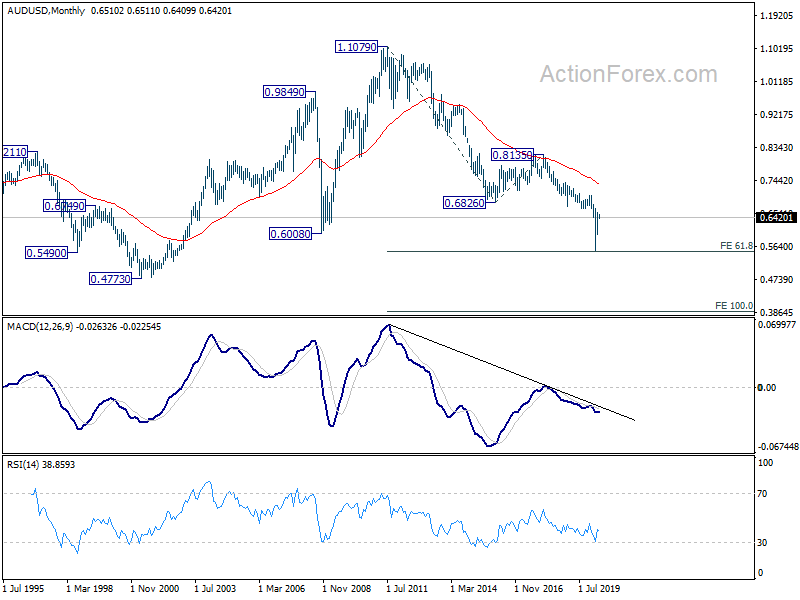Select the 1.10790 peak price label

coord(358,47)
